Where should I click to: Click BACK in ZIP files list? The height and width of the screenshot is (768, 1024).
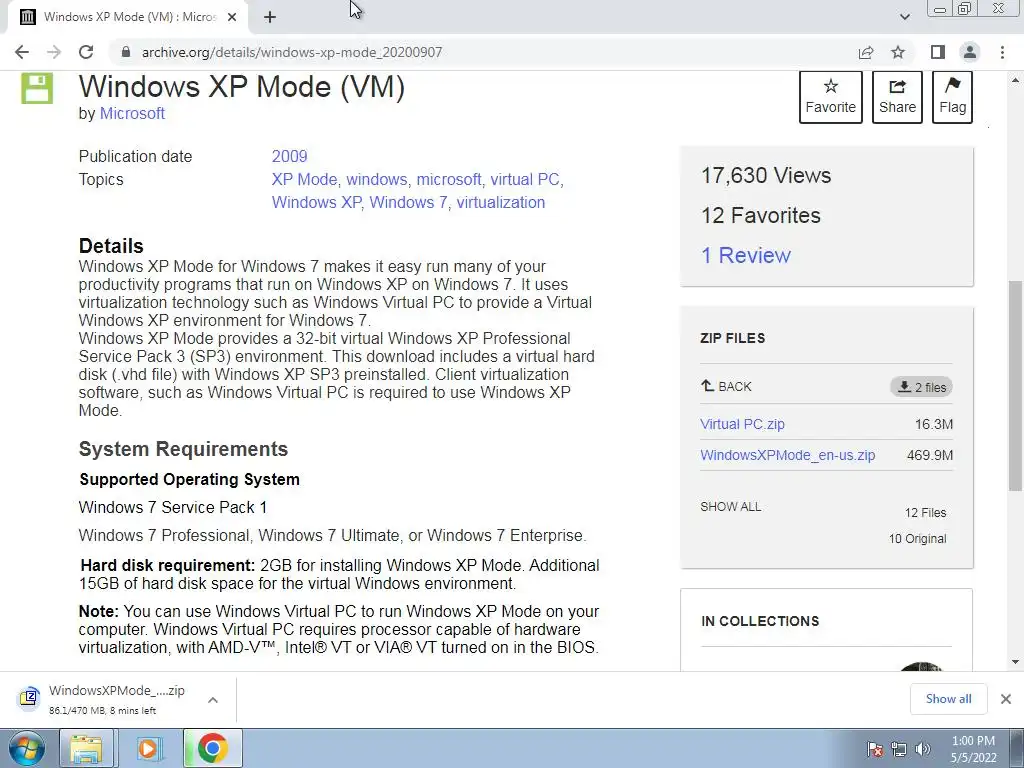[x=726, y=387]
